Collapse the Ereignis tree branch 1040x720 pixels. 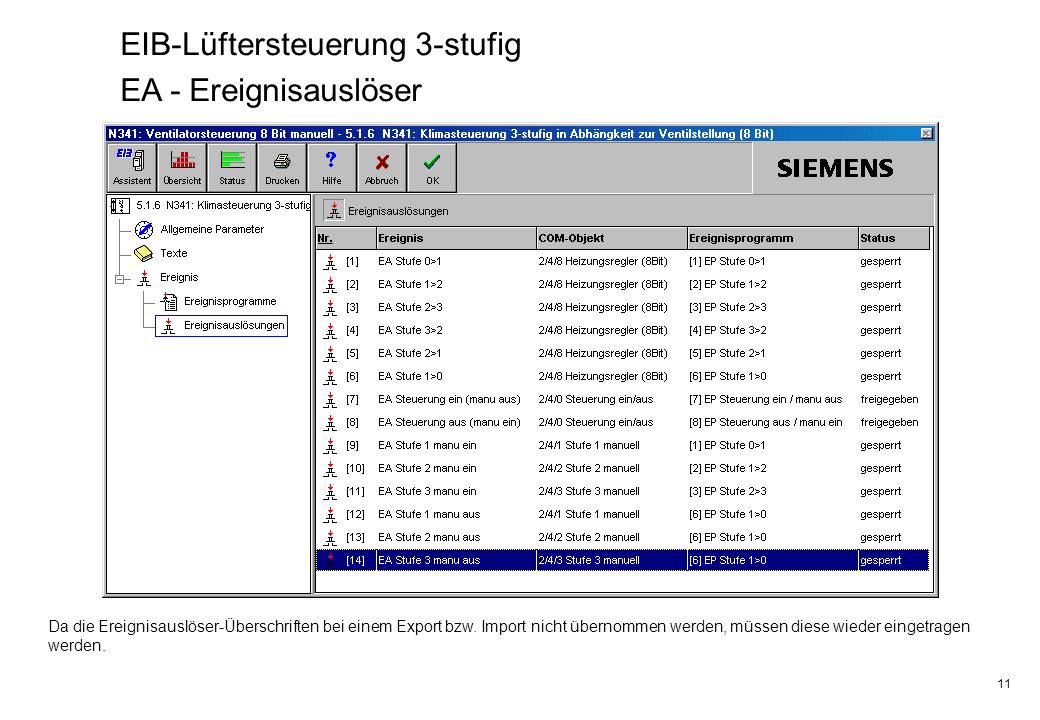click(x=120, y=279)
